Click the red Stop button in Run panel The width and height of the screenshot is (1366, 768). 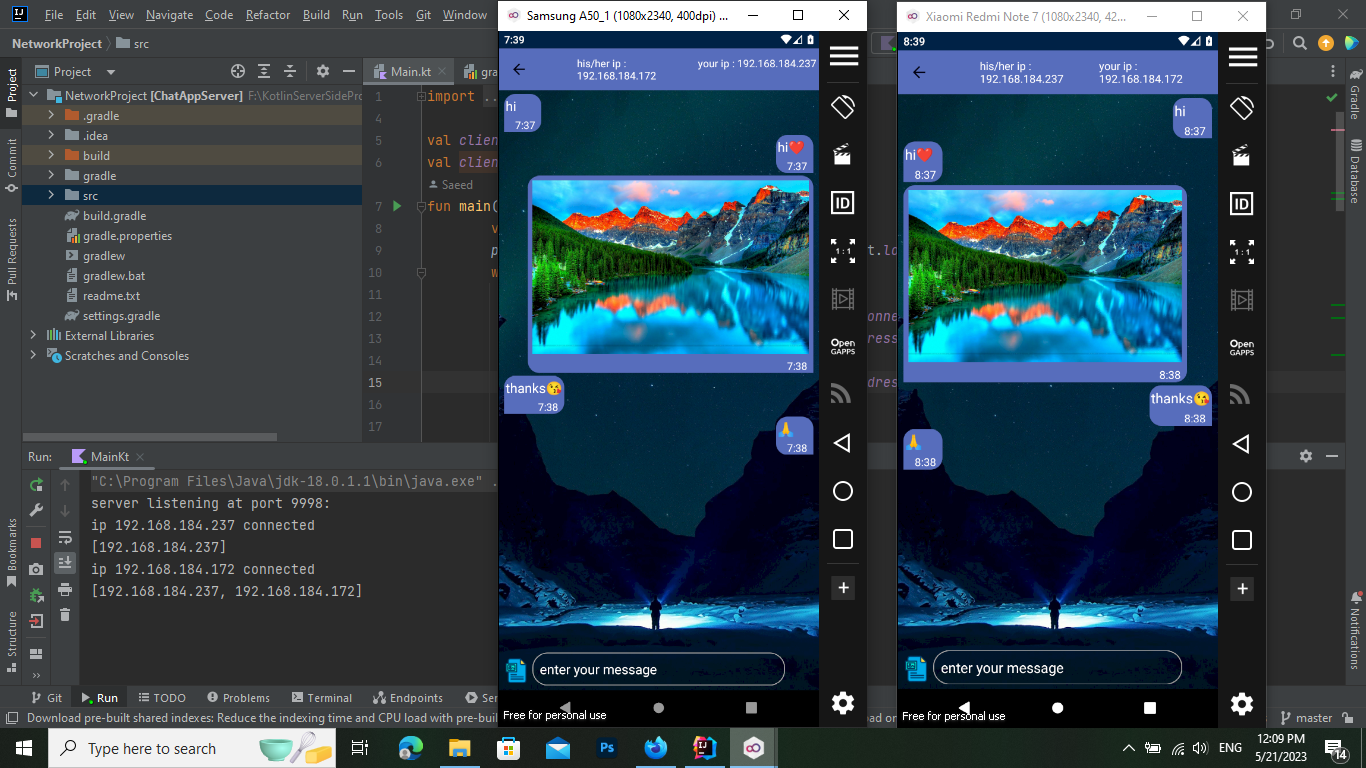[x=37, y=542]
